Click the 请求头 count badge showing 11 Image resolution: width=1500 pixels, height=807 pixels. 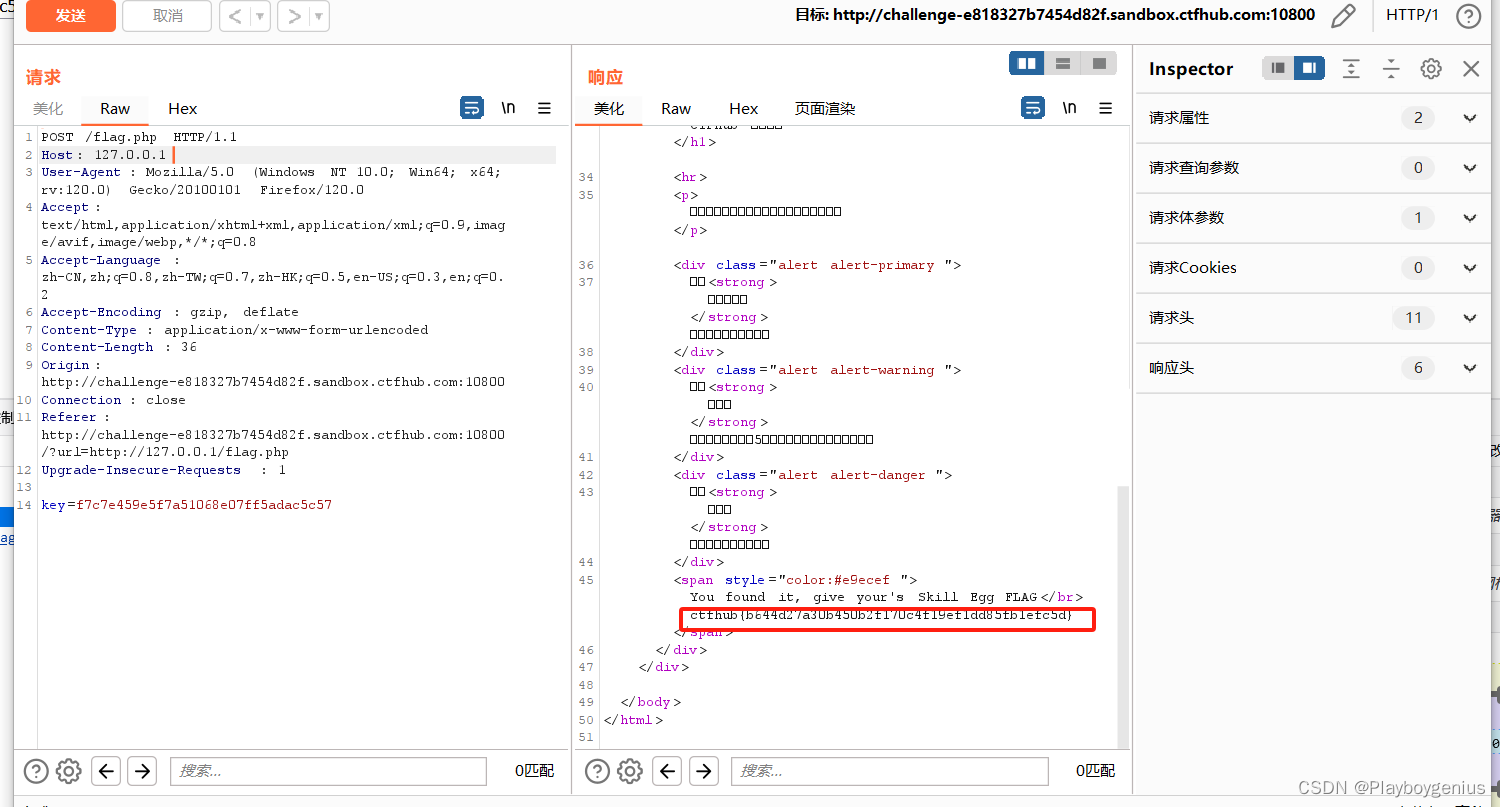(x=1413, y=318)
